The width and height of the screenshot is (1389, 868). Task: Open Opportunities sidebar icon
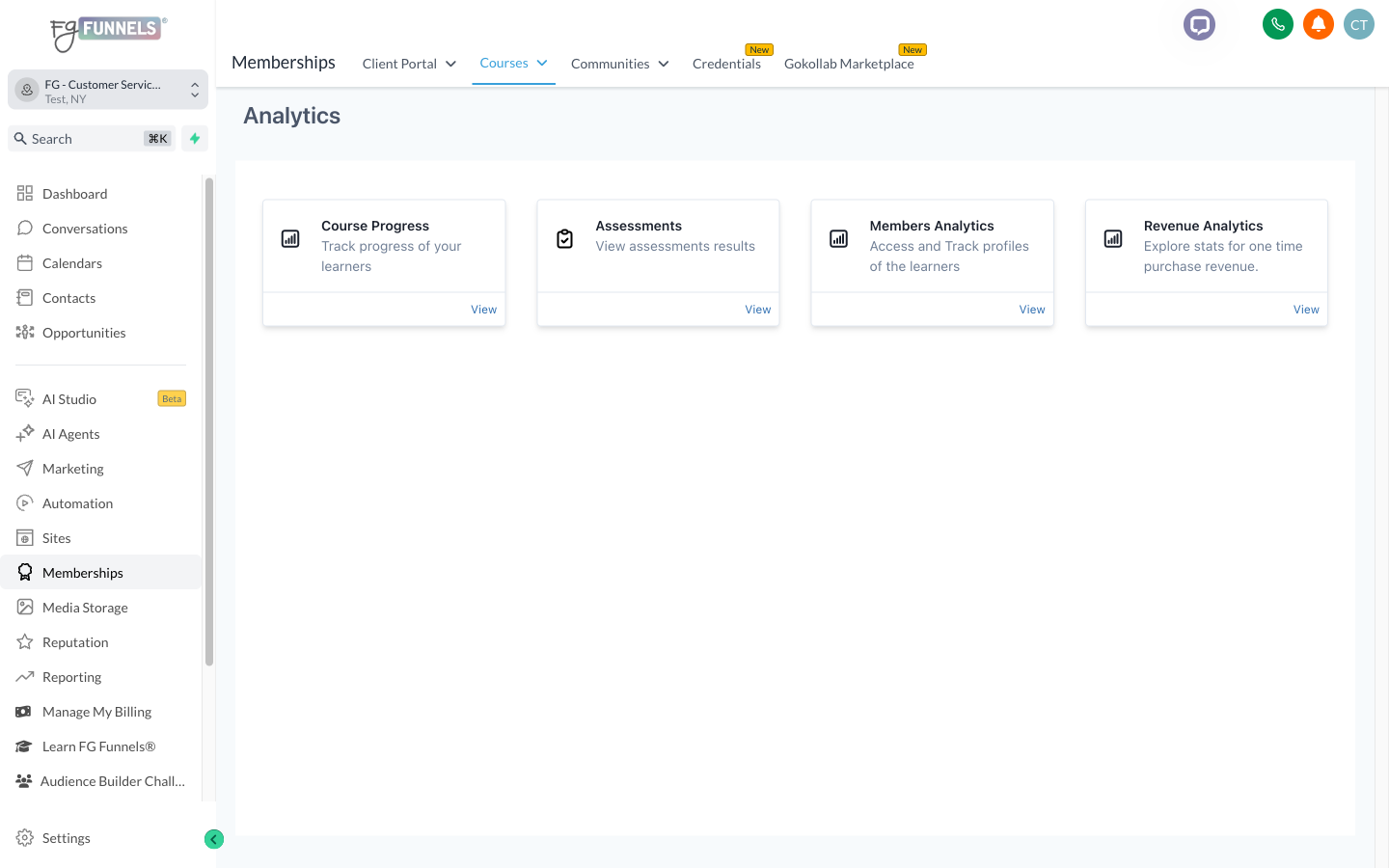25,333
